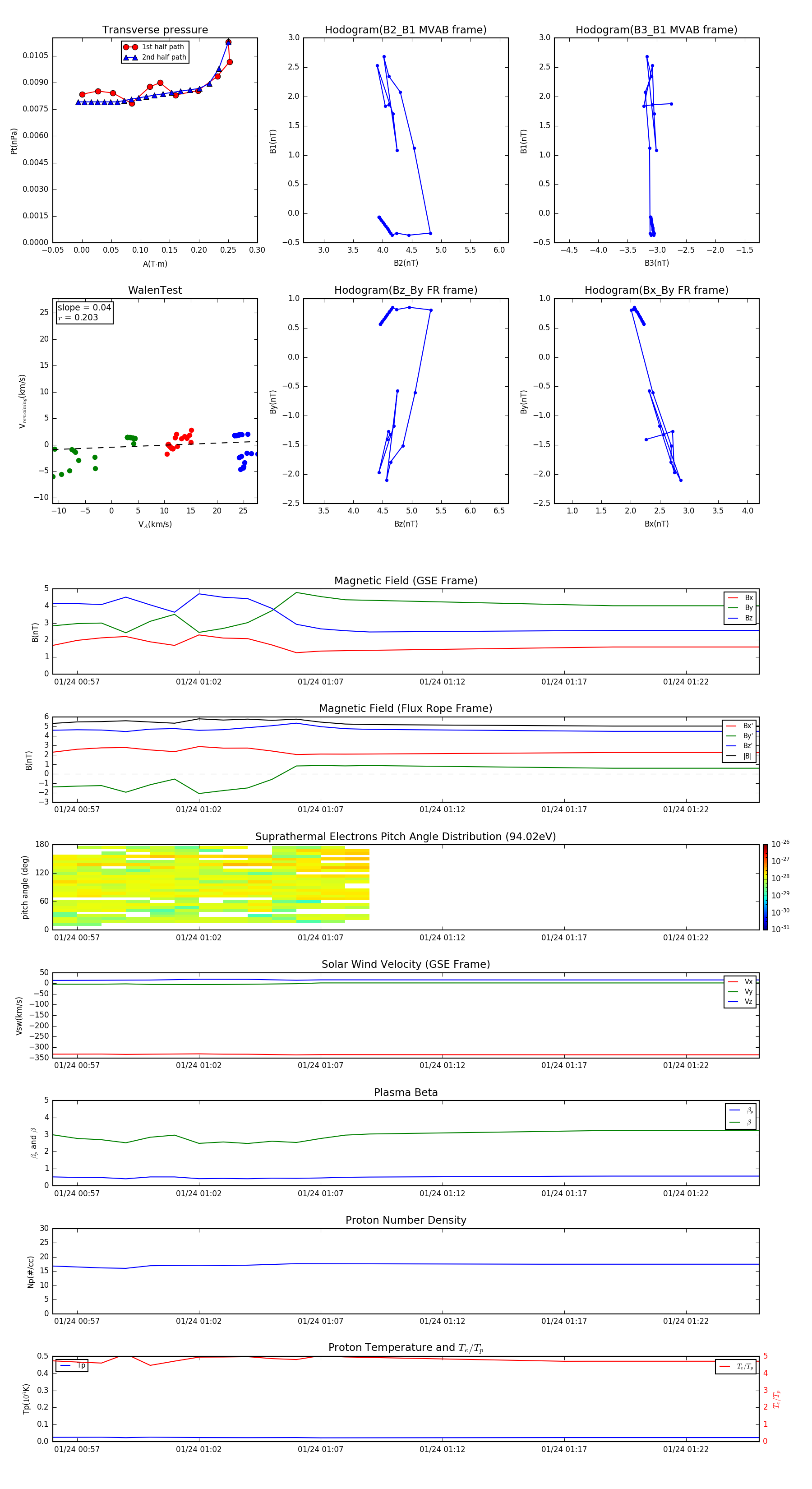Click the 'Hodogram(Bx_By FR frame)' title
Screen dimensions: 812x1489
[x=656, y=290]
